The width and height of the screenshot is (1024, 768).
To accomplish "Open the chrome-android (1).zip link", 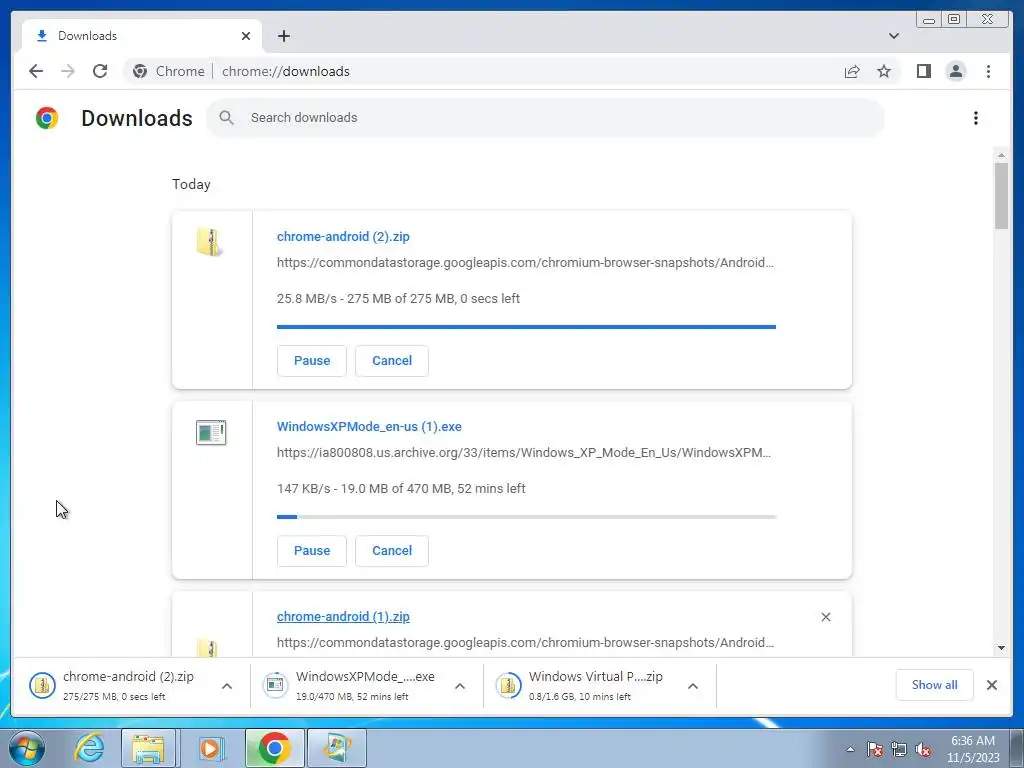I will point(343,616).
